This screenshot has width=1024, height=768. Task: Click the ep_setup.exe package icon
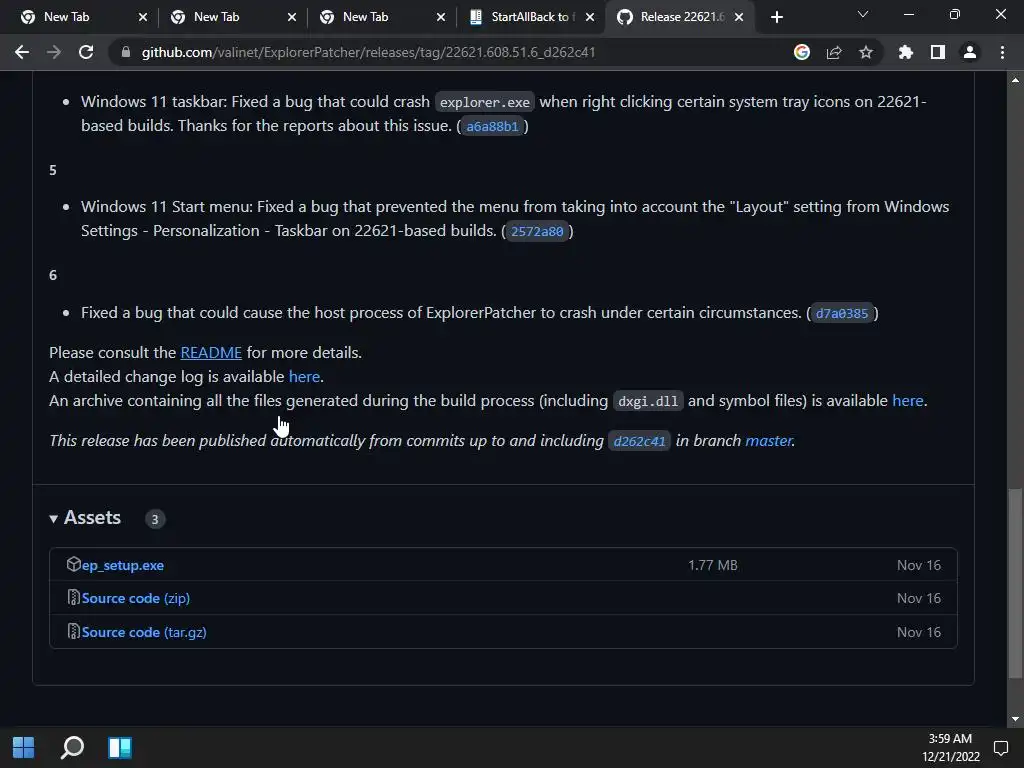73,564
